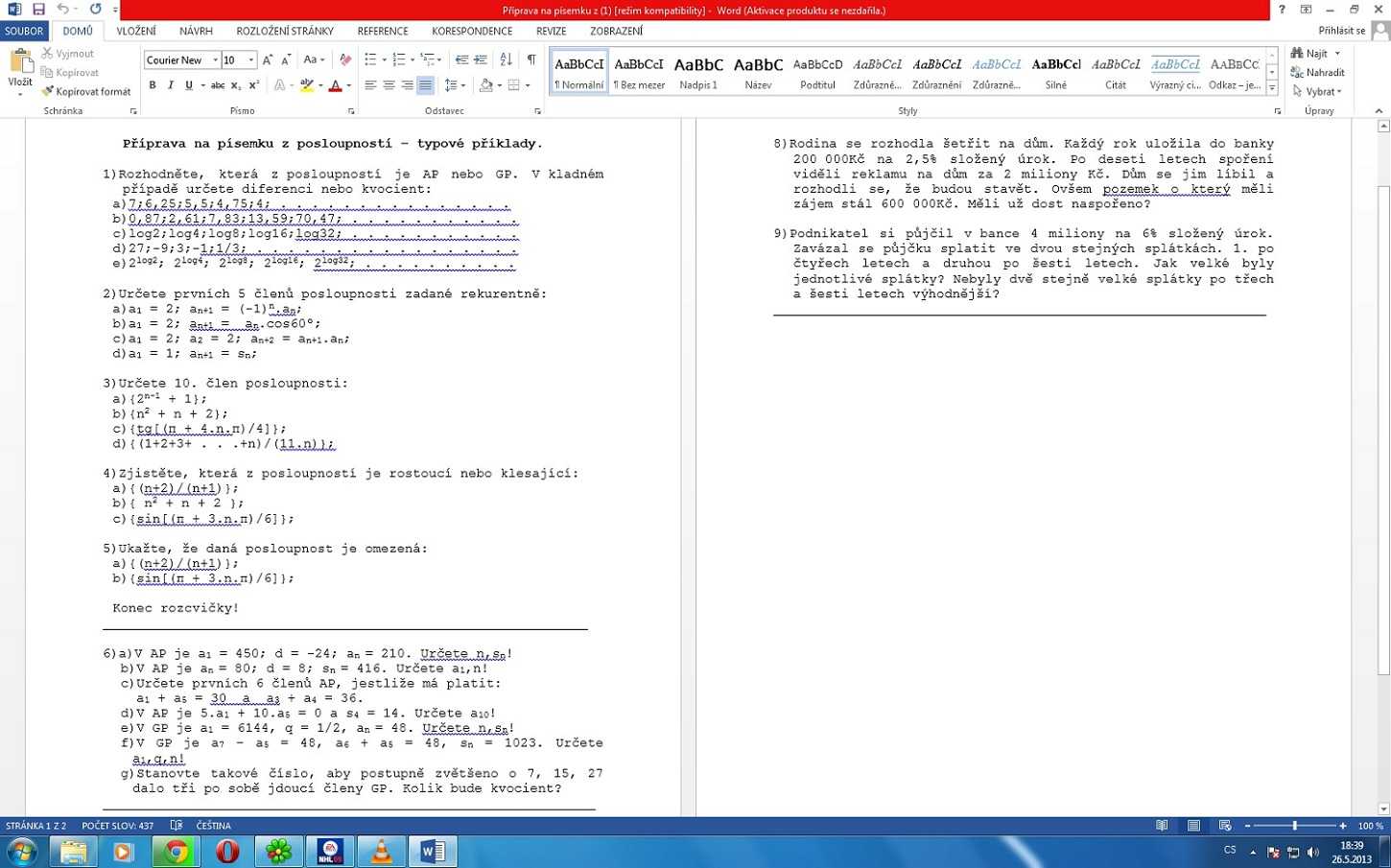Screen dimensions: 1391x868
Task: Center the paragraph text
Action: pos(389,85)
